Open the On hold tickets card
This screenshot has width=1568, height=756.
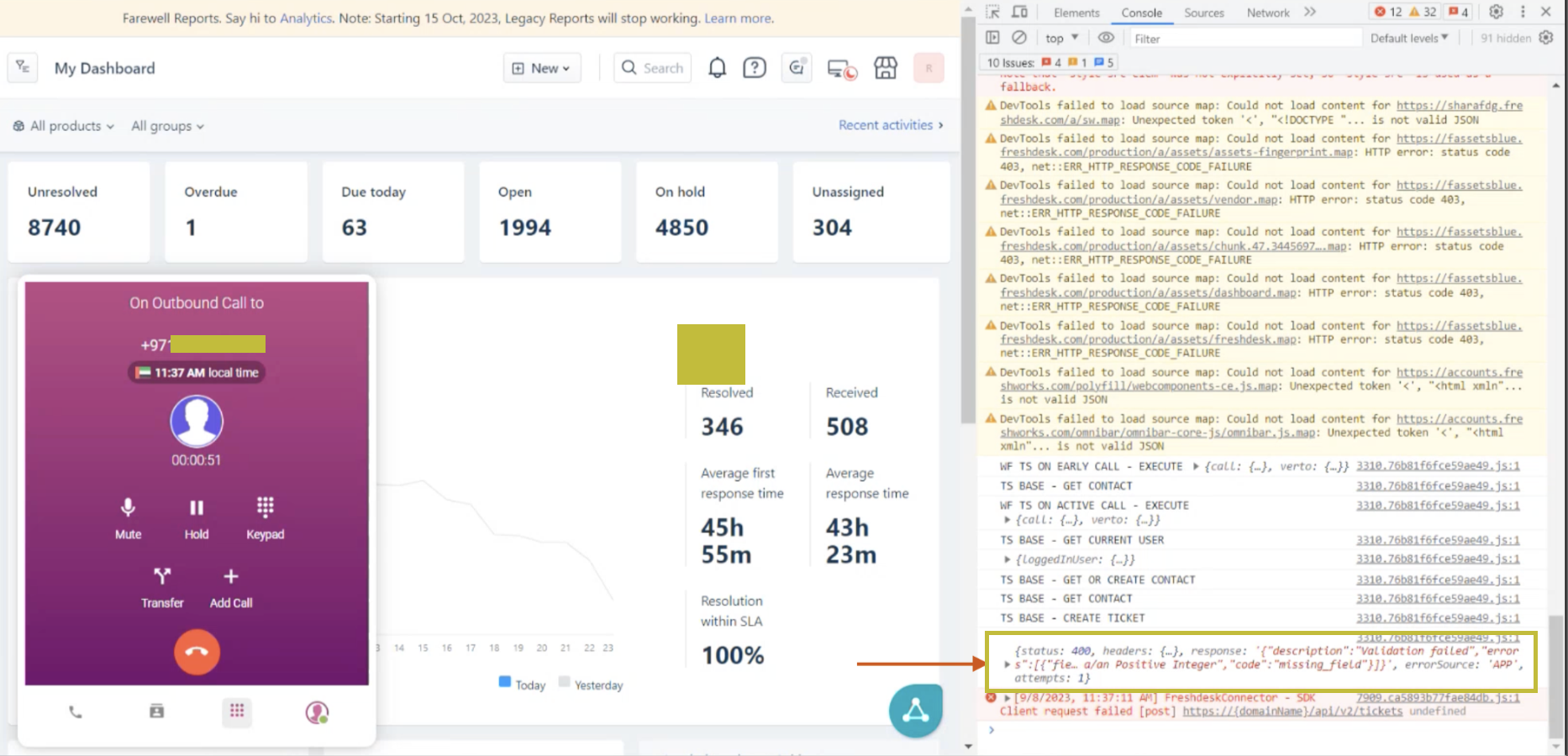(708, 212)
